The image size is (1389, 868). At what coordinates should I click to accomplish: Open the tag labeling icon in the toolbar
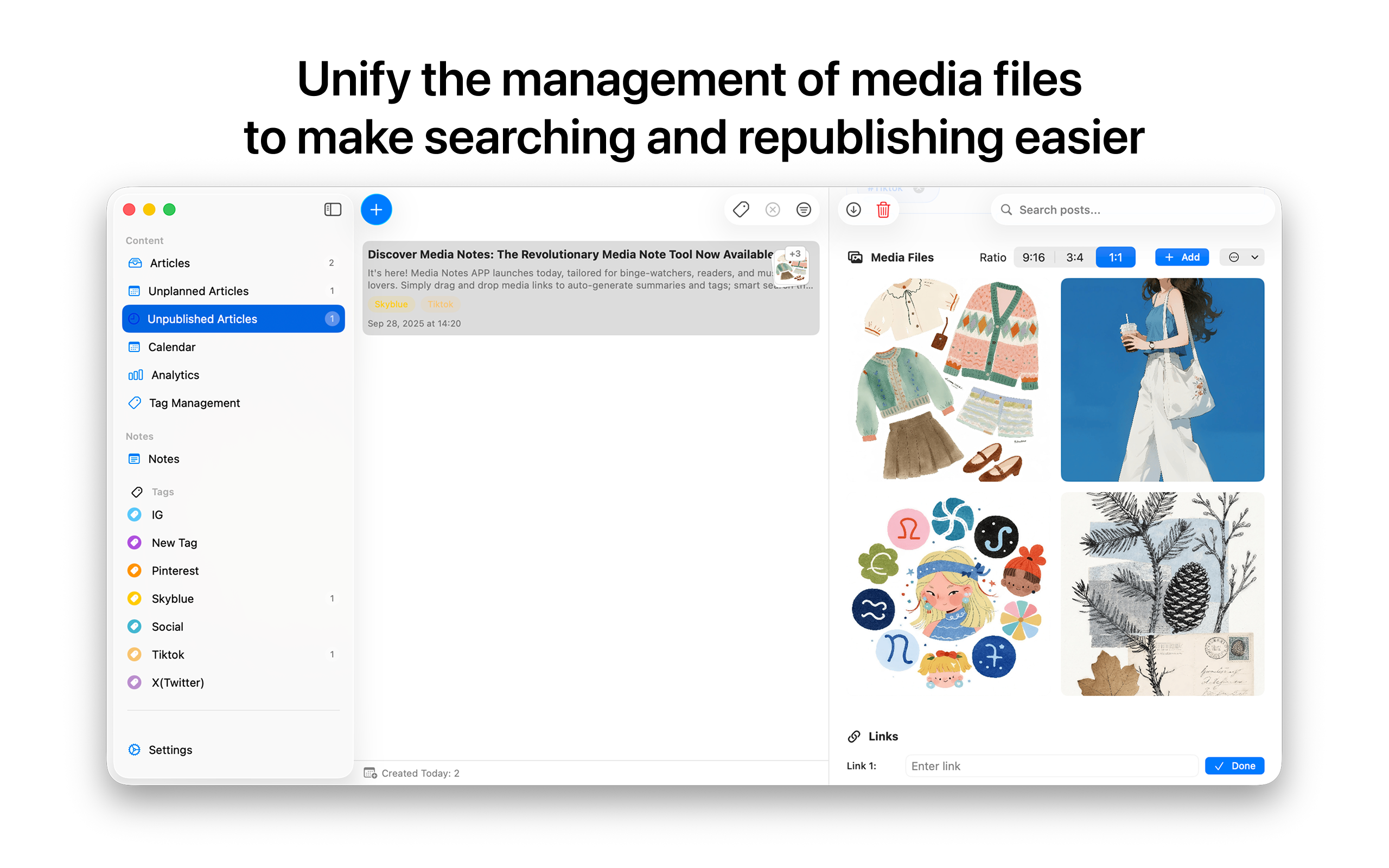(740, 209)
